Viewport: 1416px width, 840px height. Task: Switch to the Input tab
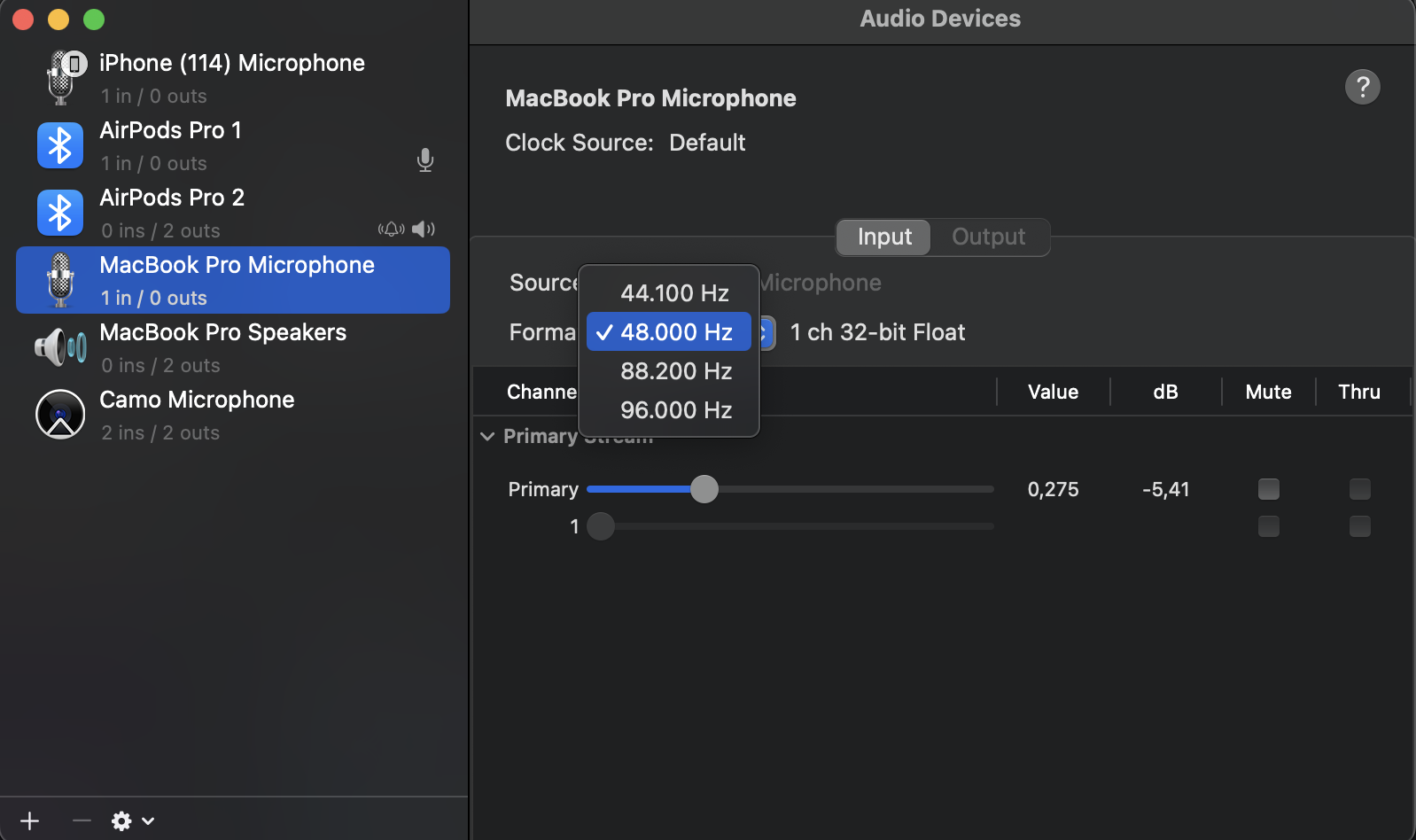click(884, 237)
